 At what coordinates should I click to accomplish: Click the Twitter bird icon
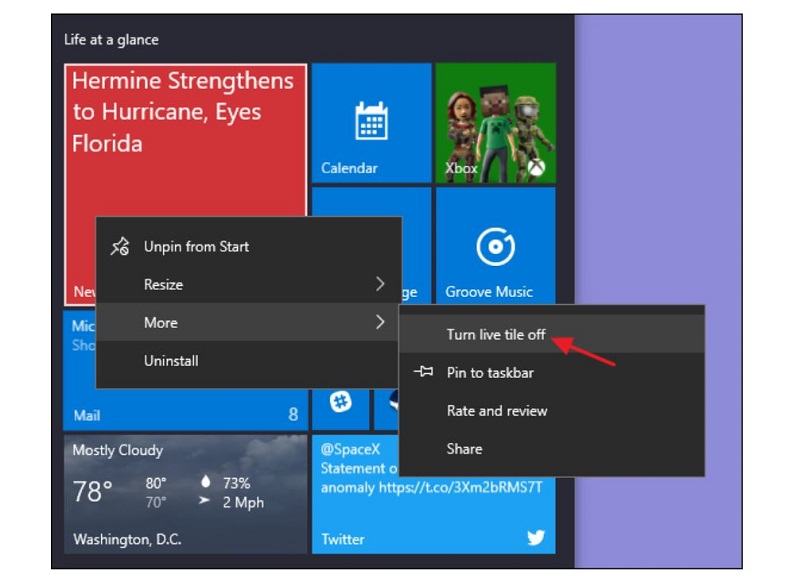(x=536, y=538)
